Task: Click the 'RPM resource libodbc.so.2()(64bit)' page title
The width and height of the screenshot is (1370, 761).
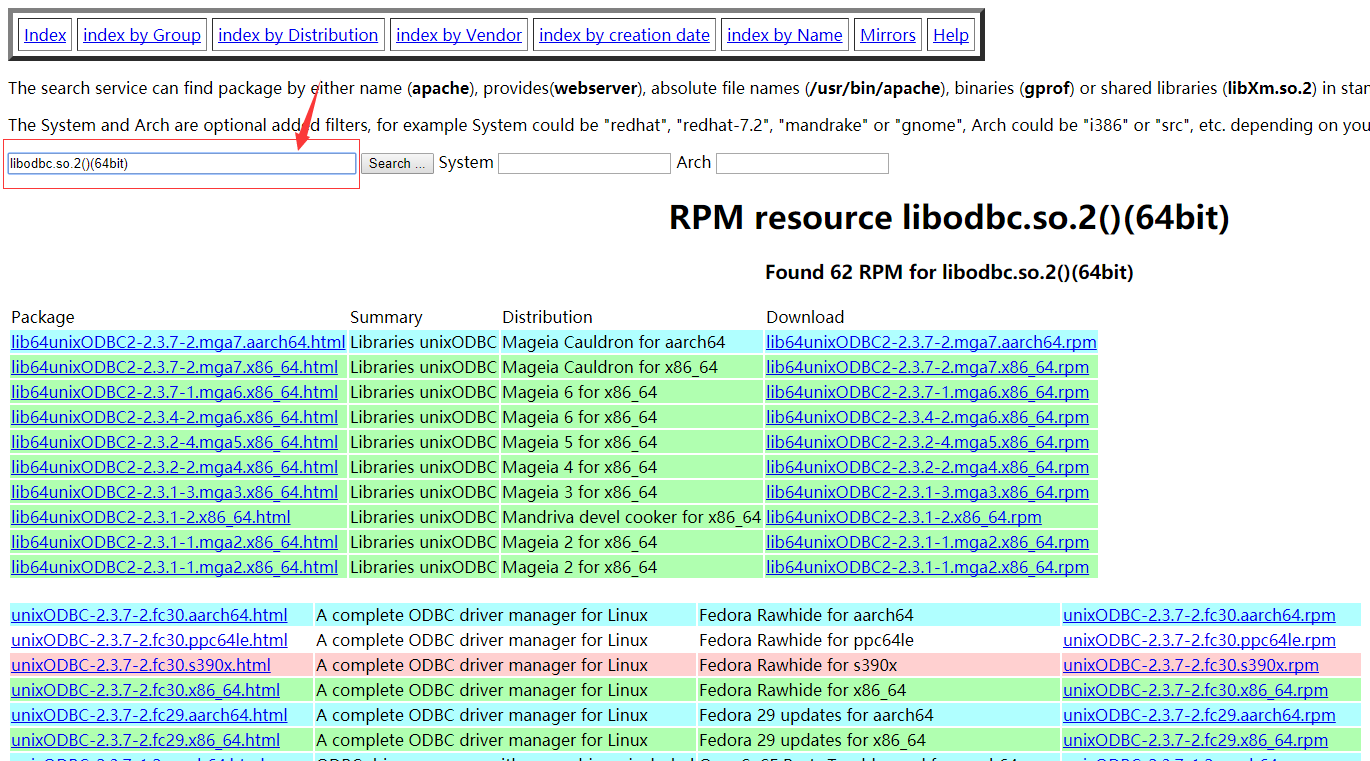Action: (949, 217)
